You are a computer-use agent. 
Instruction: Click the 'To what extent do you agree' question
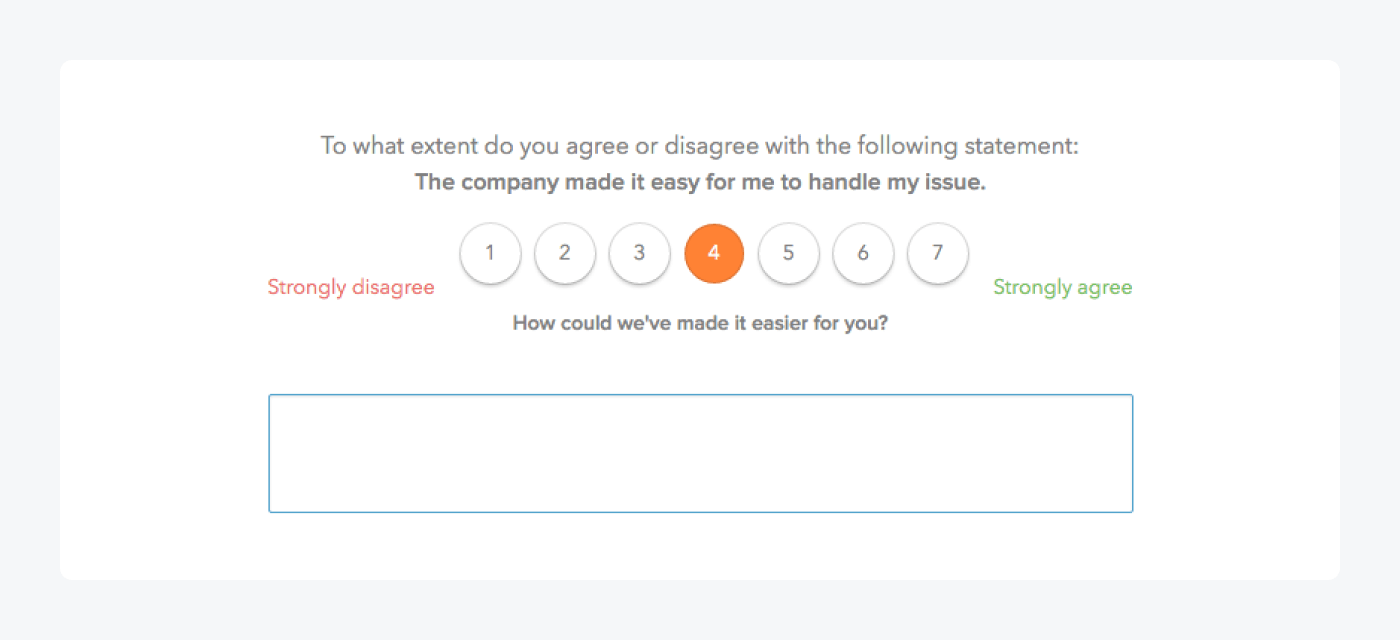pyautogui.click(x=700, y=146)
